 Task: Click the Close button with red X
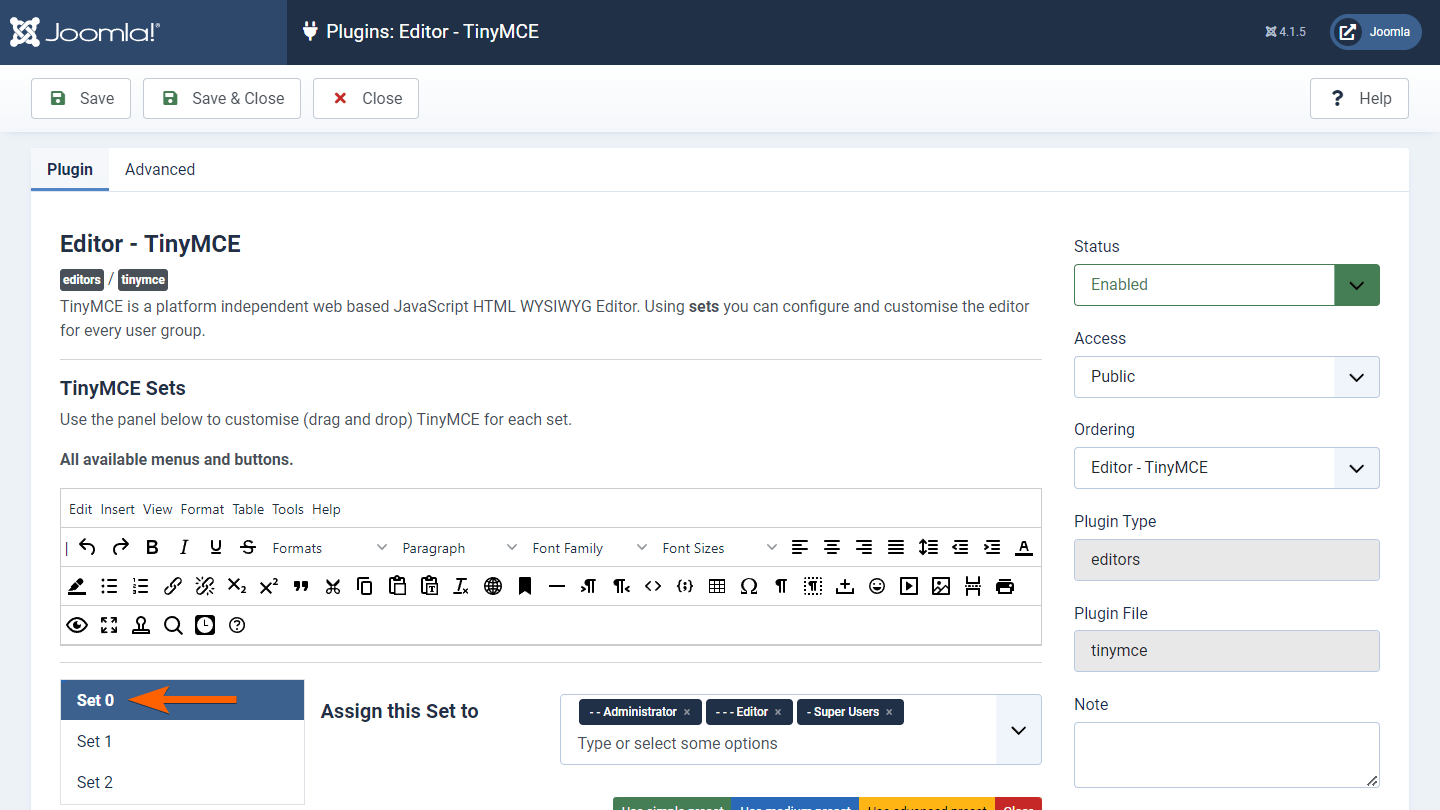366,98
